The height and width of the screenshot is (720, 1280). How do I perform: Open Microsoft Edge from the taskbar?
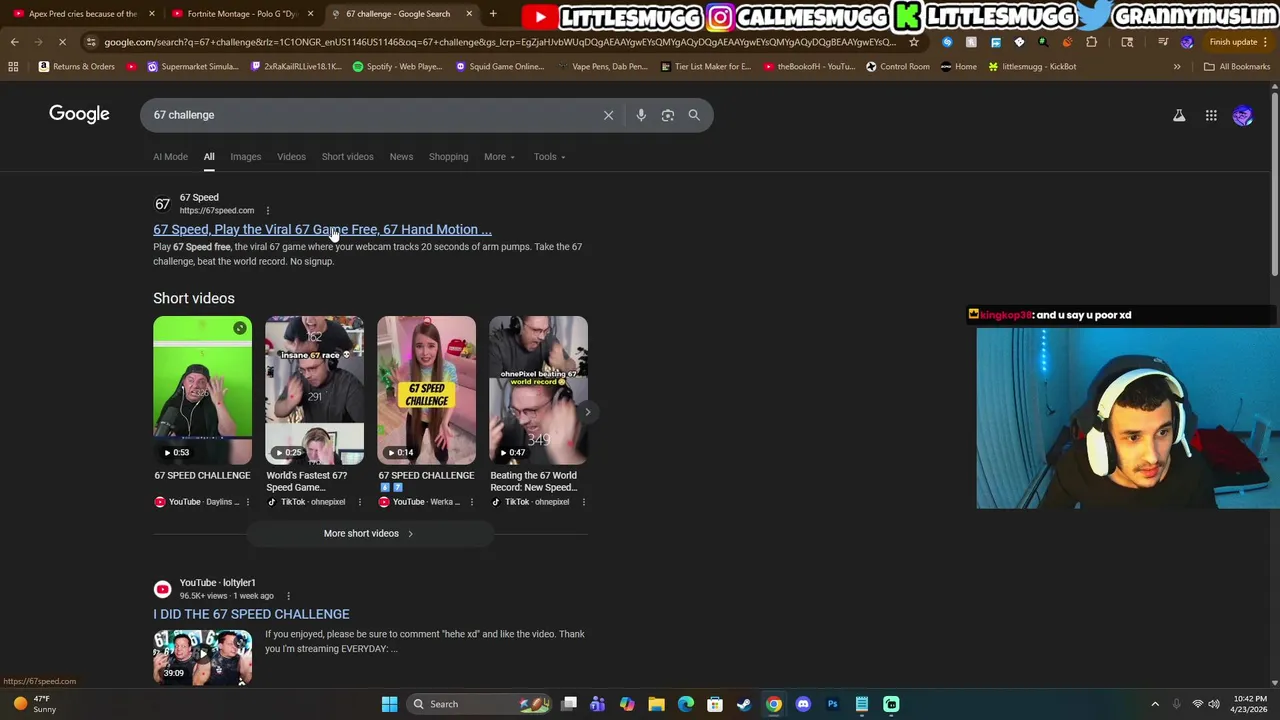(x=686, y=704)
